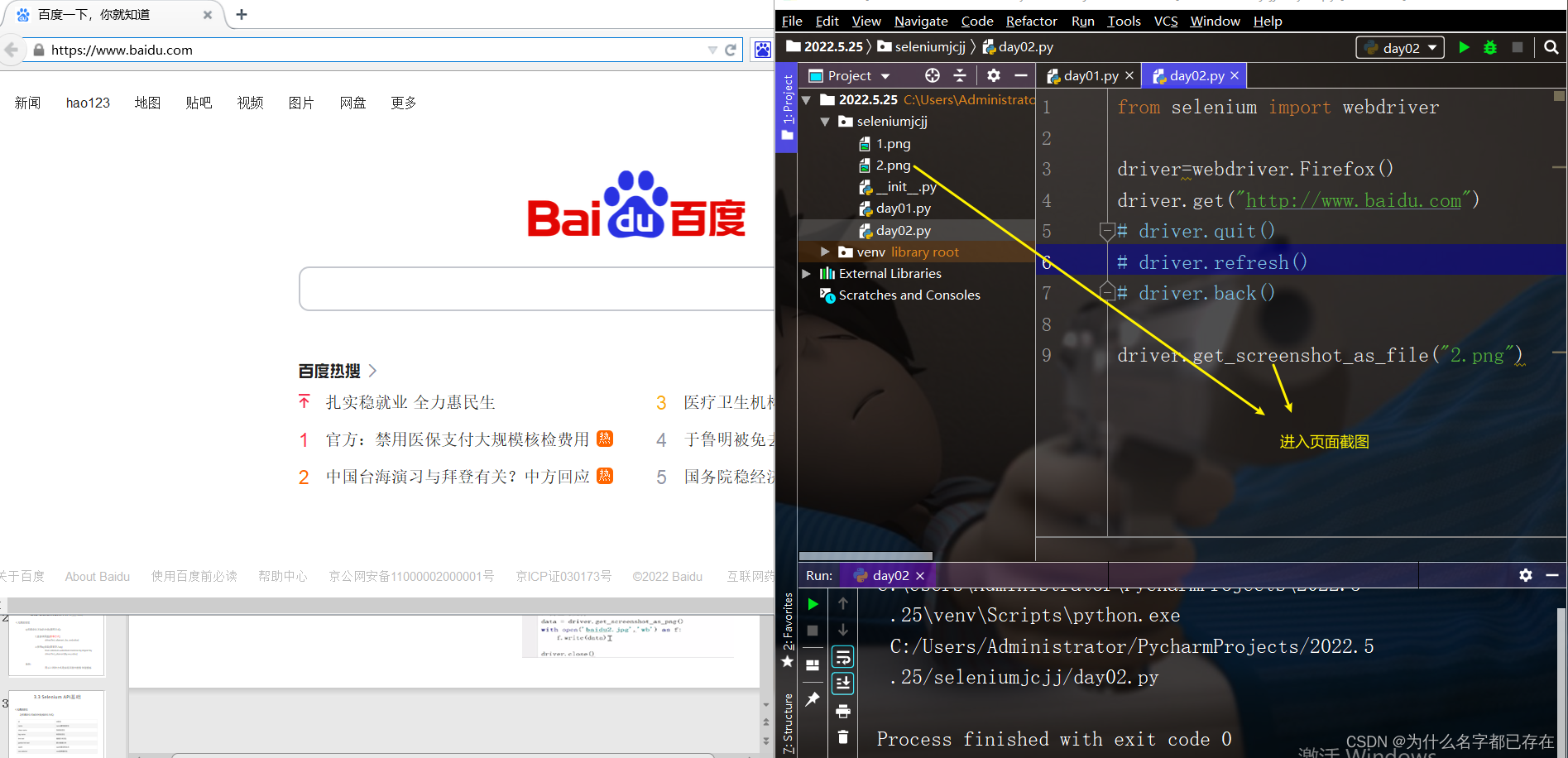Close the Baidu browser tab

coord(208,15)
